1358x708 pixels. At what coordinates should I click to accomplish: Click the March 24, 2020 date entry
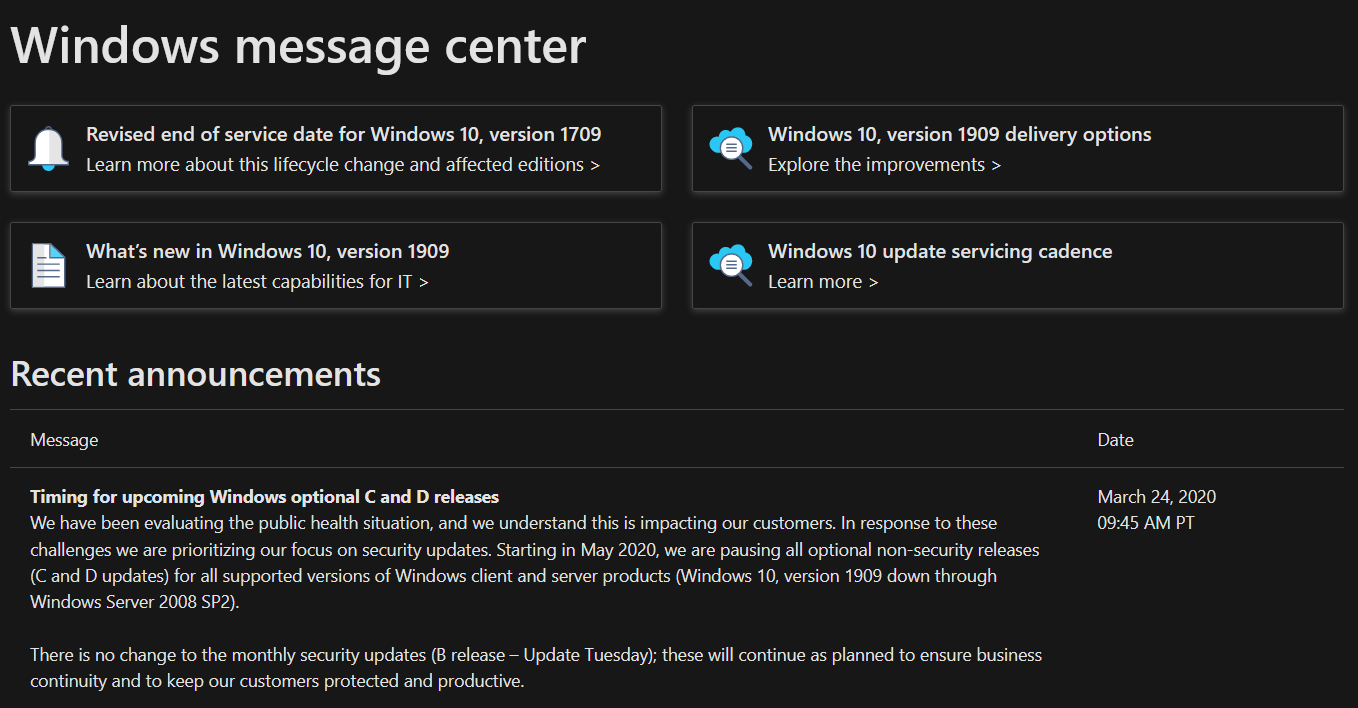pyautogui.click(x=1156, y=496)
